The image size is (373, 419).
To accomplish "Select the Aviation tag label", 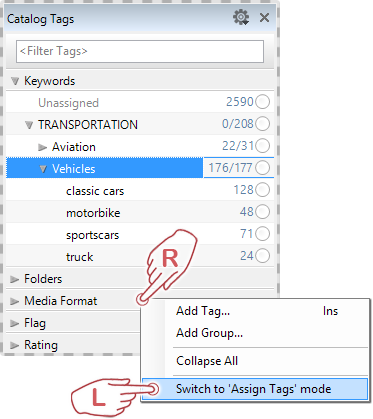I will pos(74,147).
